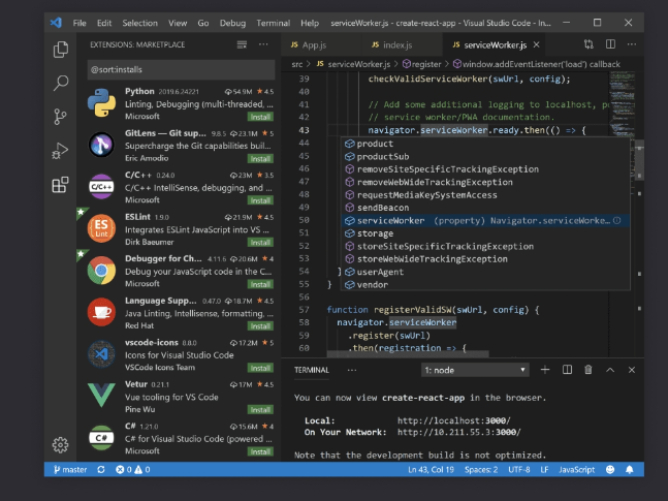Select the userAgent suggestion
The width and height of the screenshot is (668, 501).
point(485,272)
